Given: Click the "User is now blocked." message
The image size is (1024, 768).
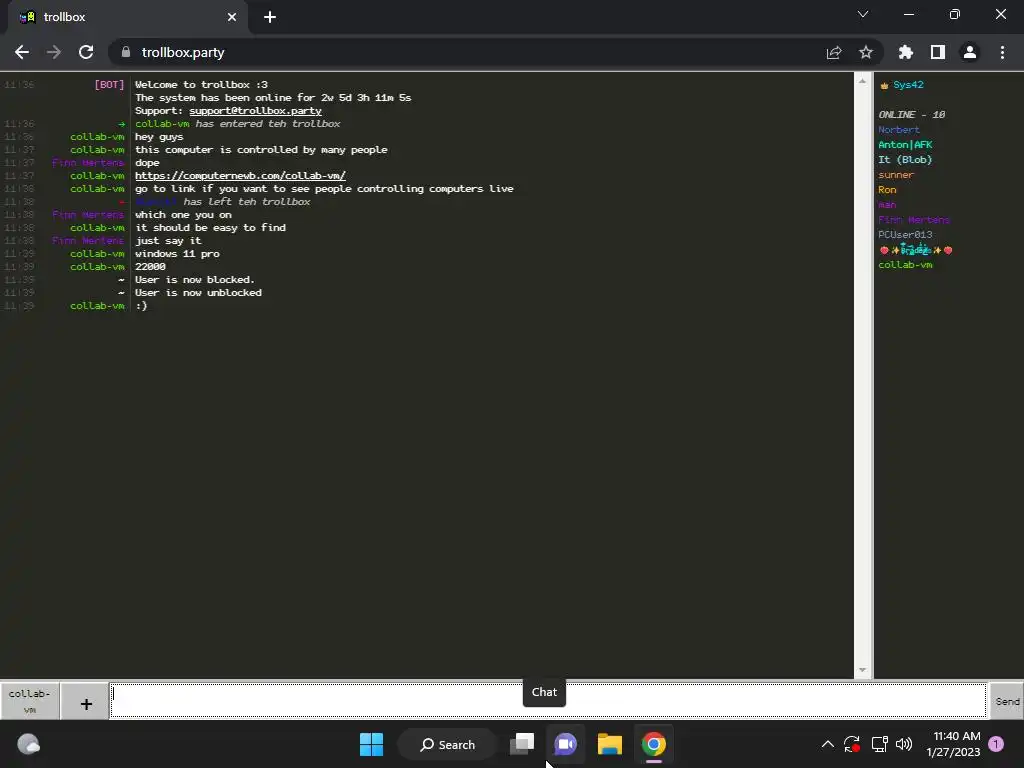Looking at the screenshot, I should pyautogui.click(x=195, y=280).
